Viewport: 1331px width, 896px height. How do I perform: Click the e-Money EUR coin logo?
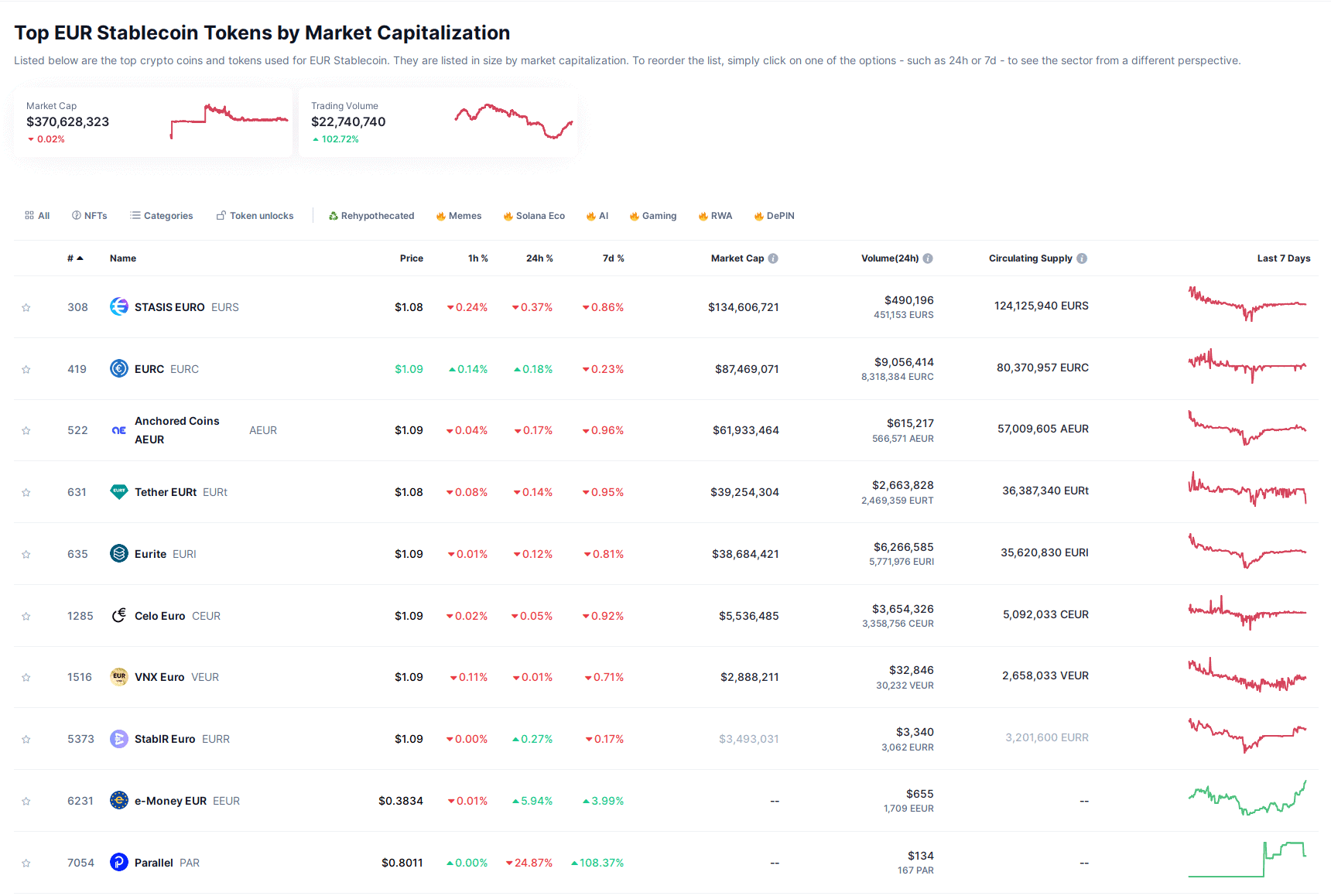(x=119, y=800)
